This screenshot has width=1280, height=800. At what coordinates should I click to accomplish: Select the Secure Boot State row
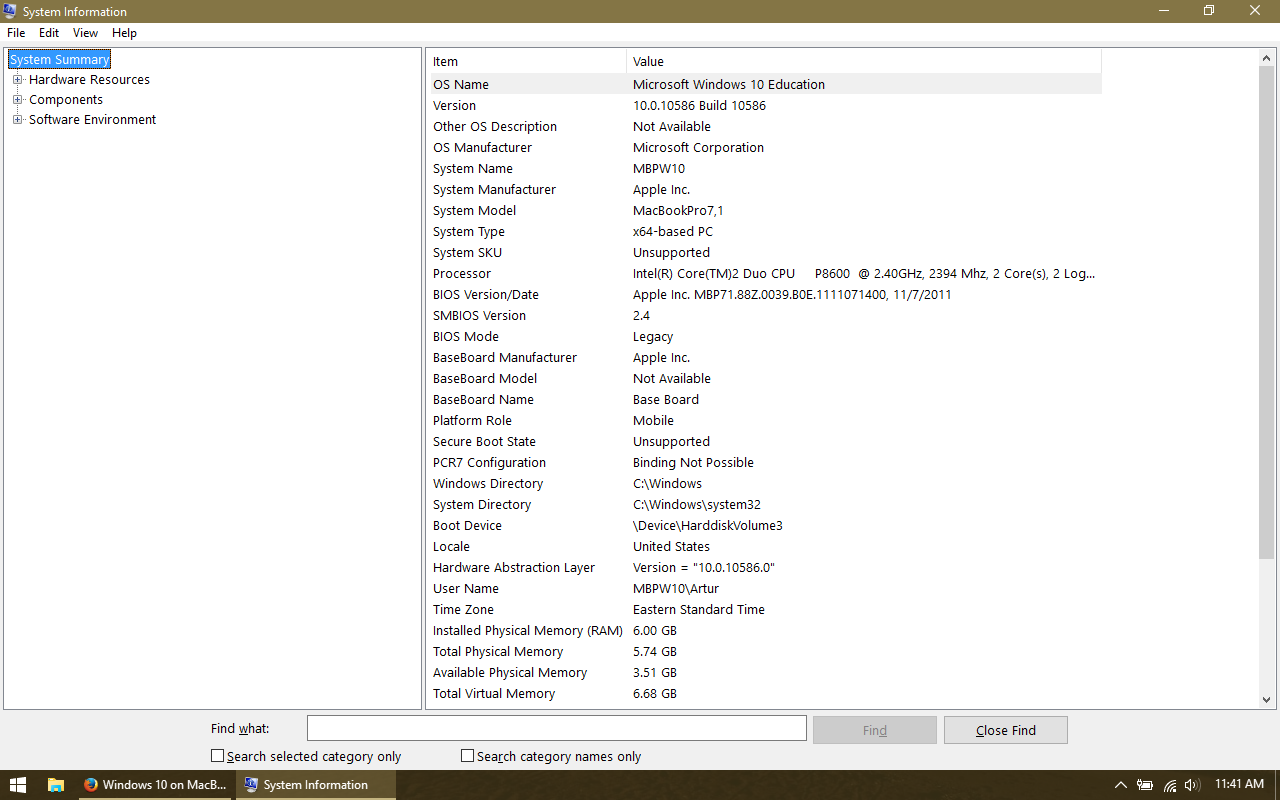(x=766, y=442)
